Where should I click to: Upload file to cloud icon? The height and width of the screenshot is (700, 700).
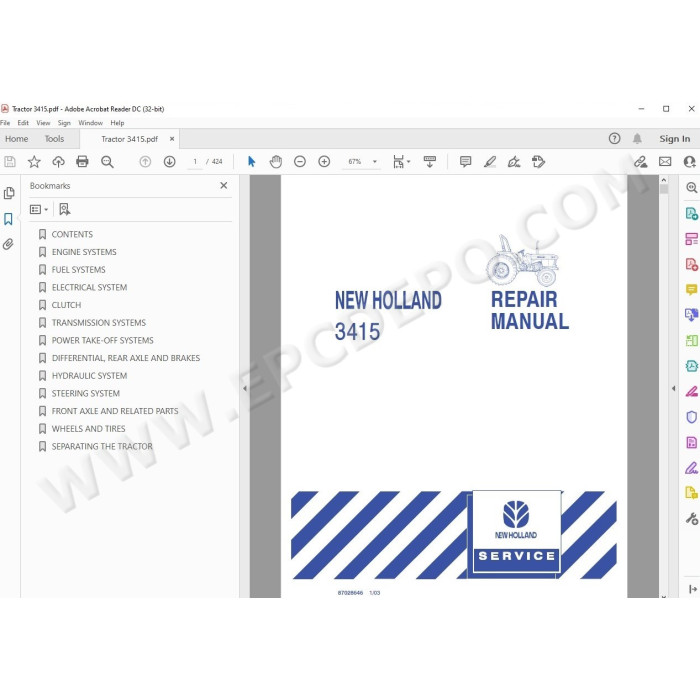[x=58, y=162]
